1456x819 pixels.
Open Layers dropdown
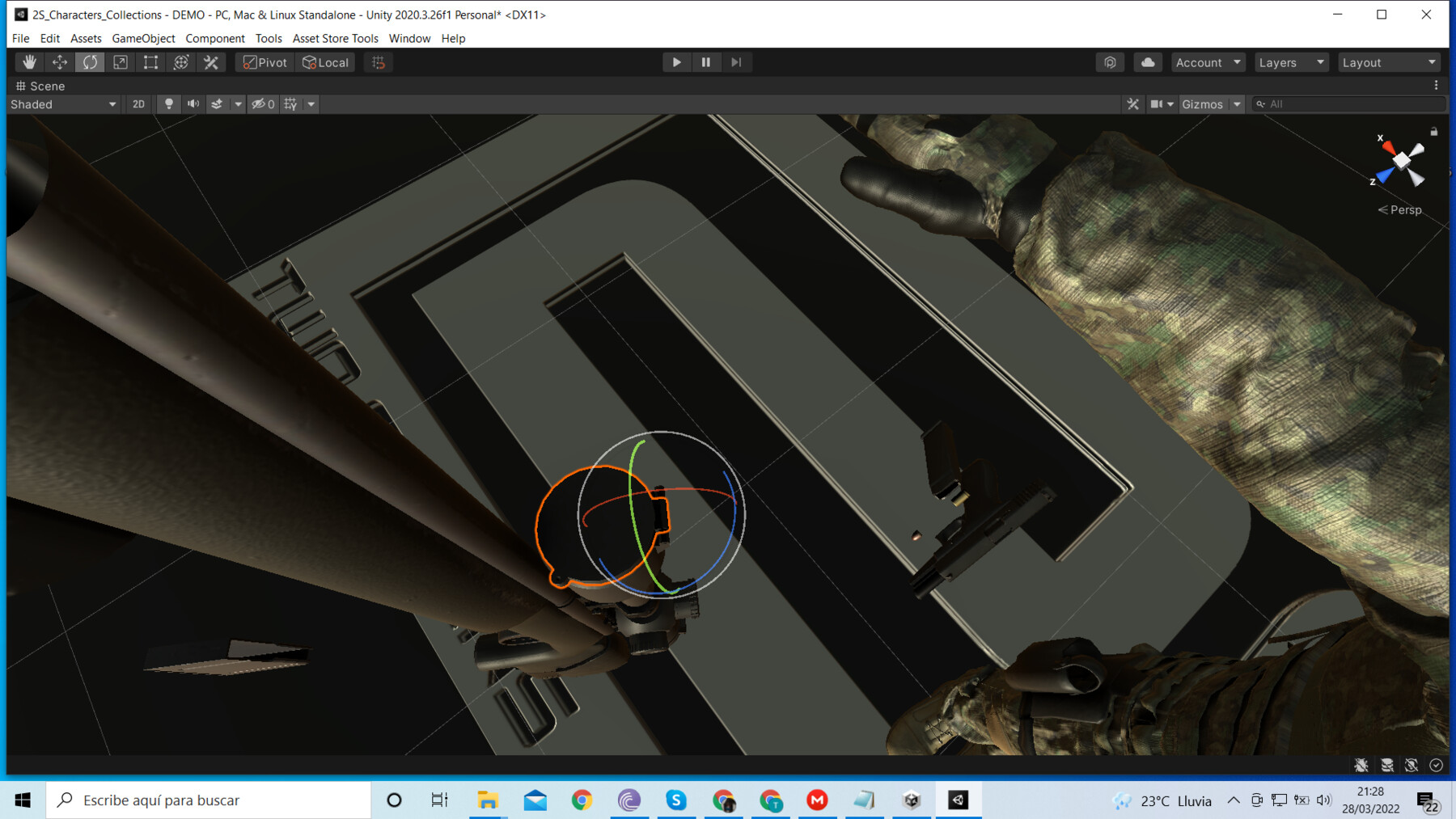(x=1292, y=62)
